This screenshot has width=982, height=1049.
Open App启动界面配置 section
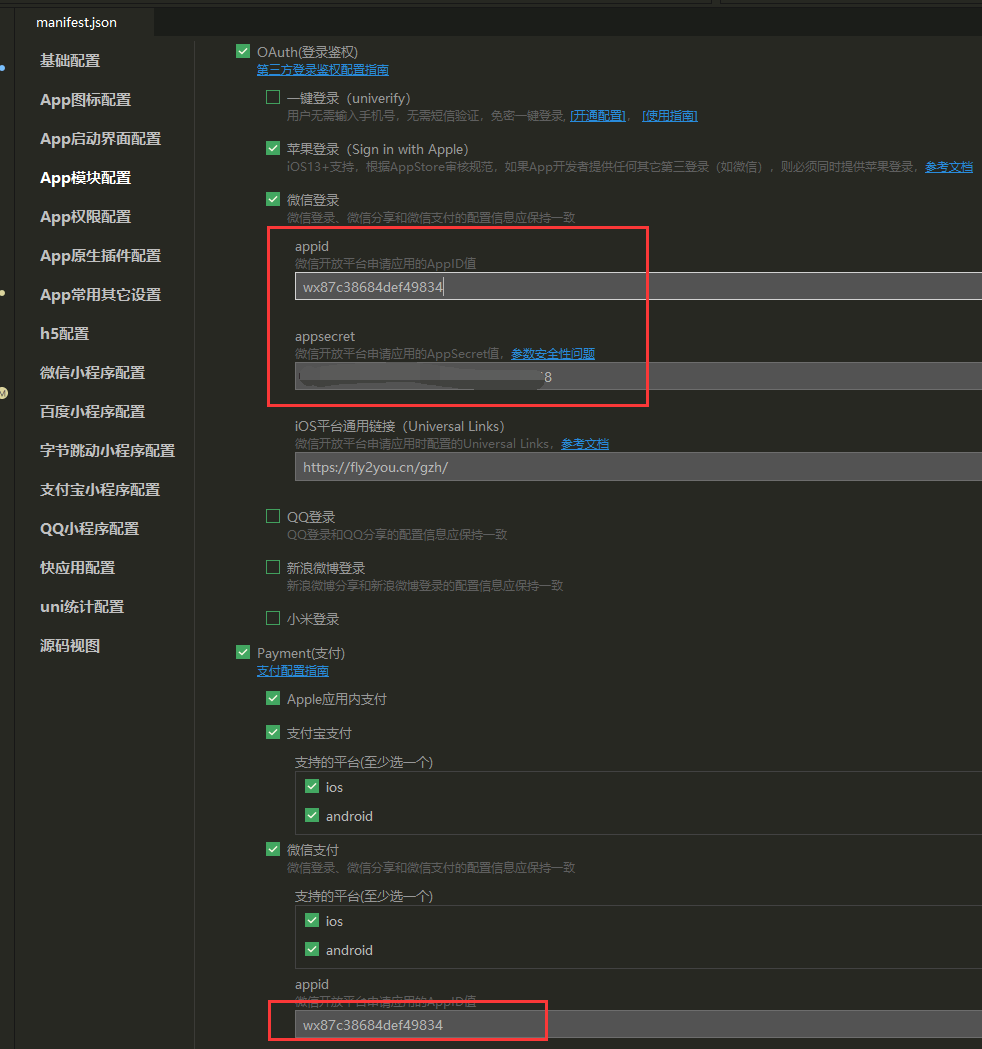(x=100, y=138)
